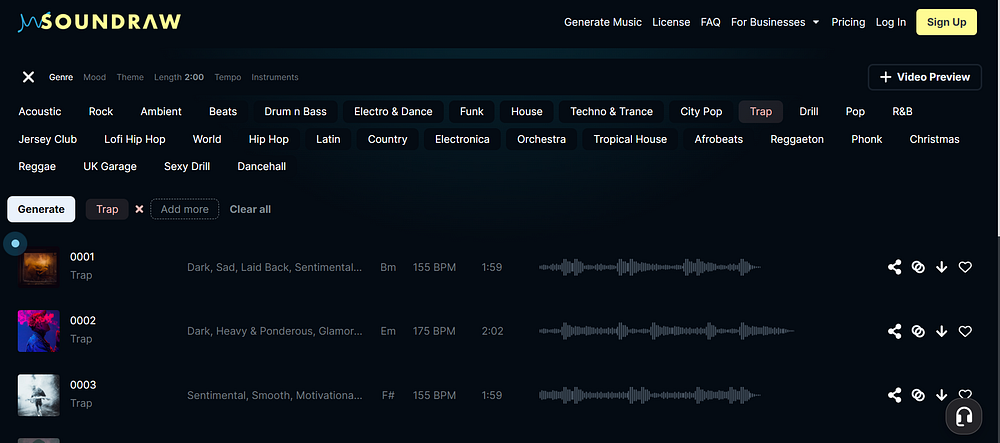Seek within track 0002 waveform
This screenshot has height=443, width=1000.
pos(666,331)
